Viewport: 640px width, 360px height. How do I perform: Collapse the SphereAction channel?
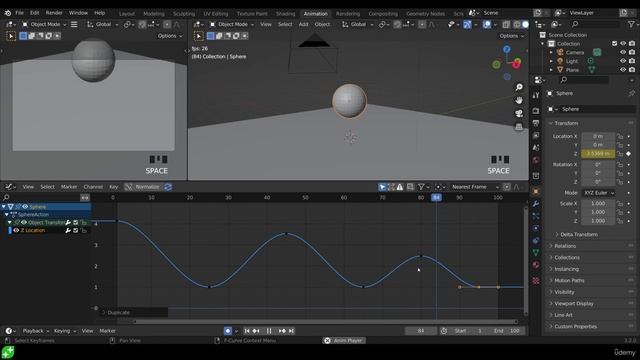(7, 215)
